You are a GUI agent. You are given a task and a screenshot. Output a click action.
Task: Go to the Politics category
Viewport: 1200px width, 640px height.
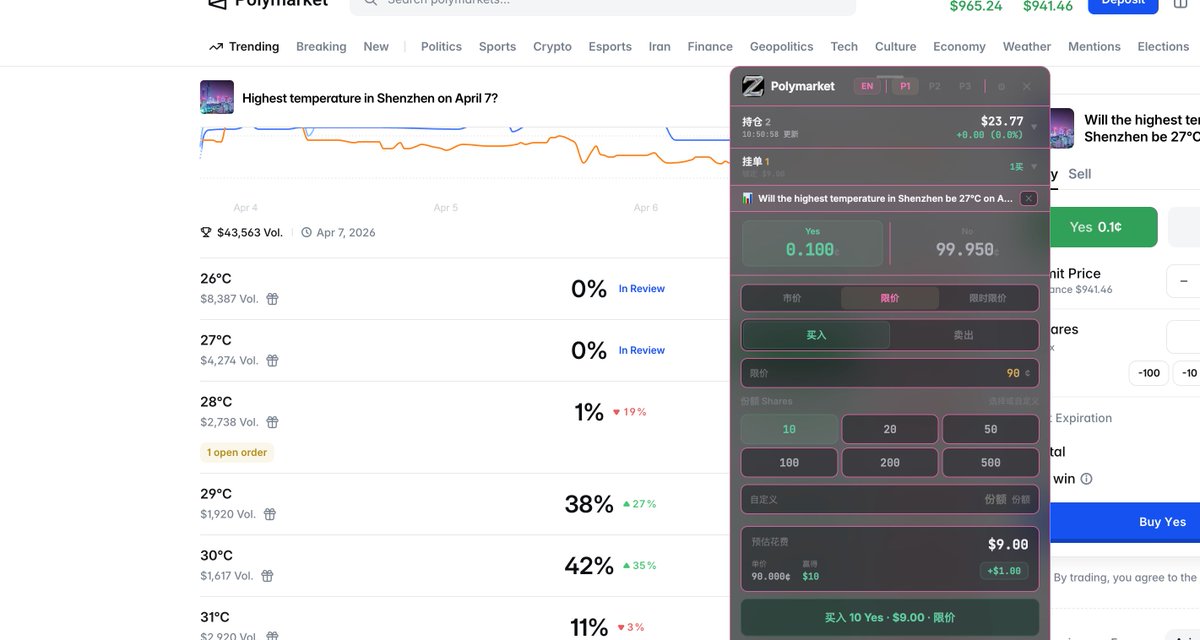[441, 47]
